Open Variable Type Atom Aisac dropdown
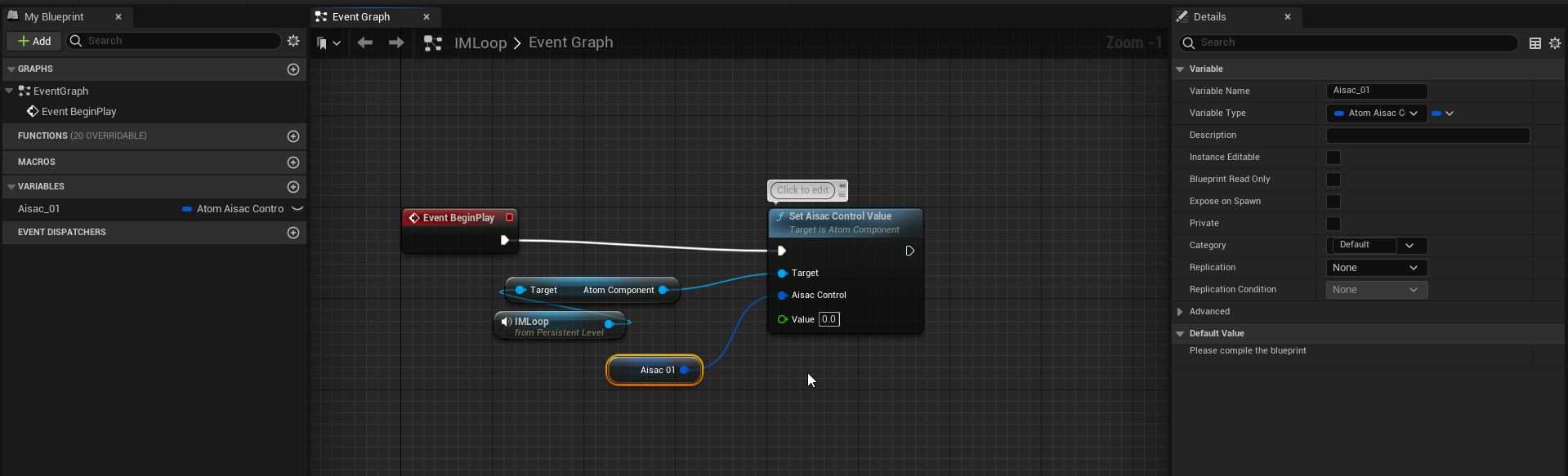Screen dimensions: 1568x476 (1376, 113)
